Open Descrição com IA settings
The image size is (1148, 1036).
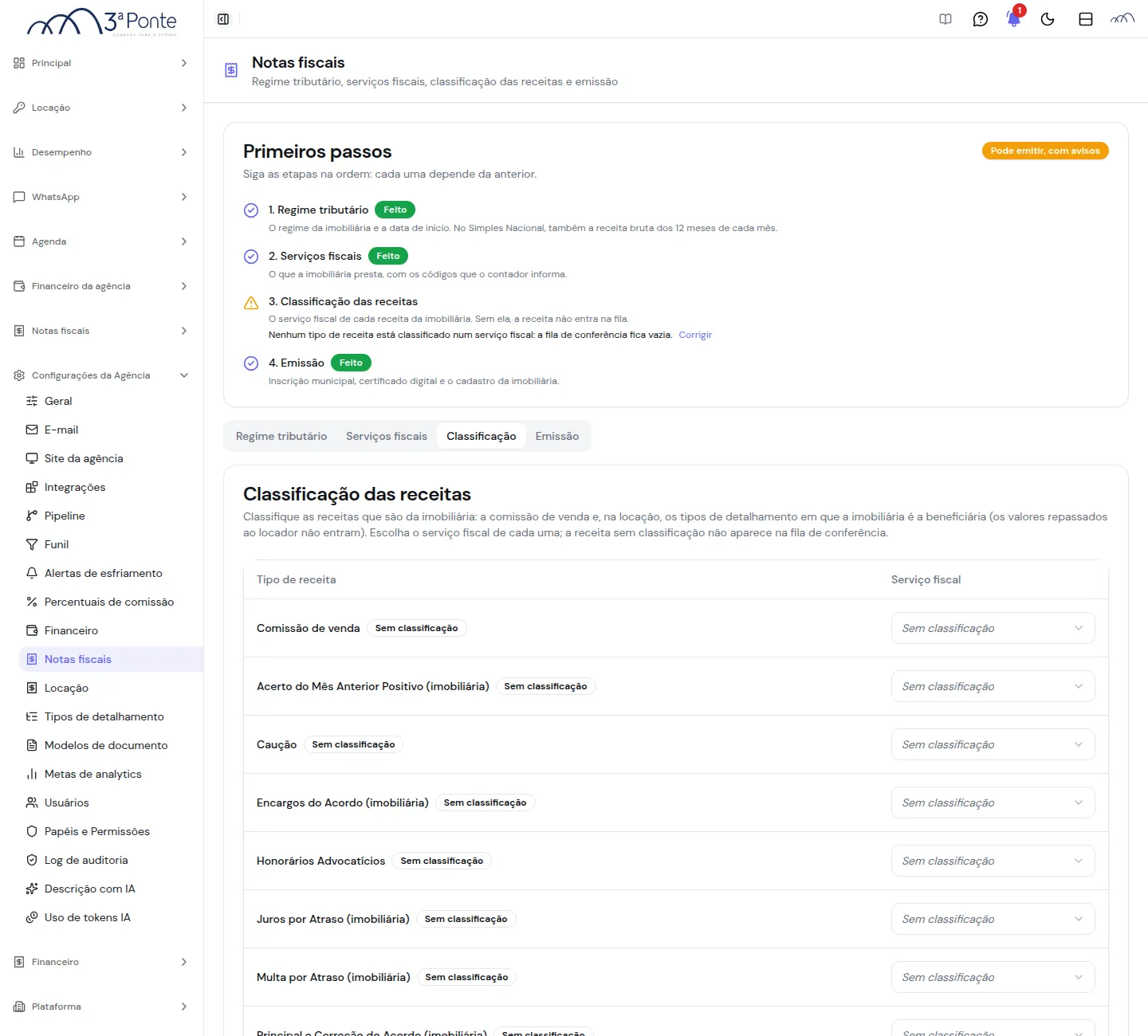112,889
